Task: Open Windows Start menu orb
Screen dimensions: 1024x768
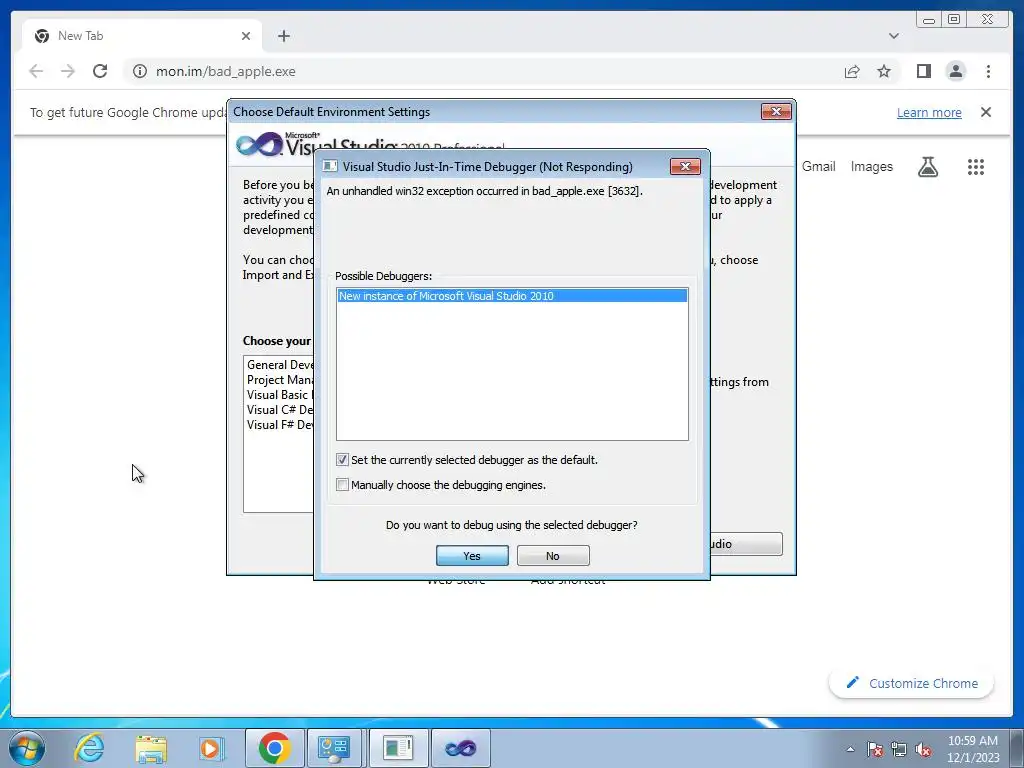Action: (x=27, y=748)
